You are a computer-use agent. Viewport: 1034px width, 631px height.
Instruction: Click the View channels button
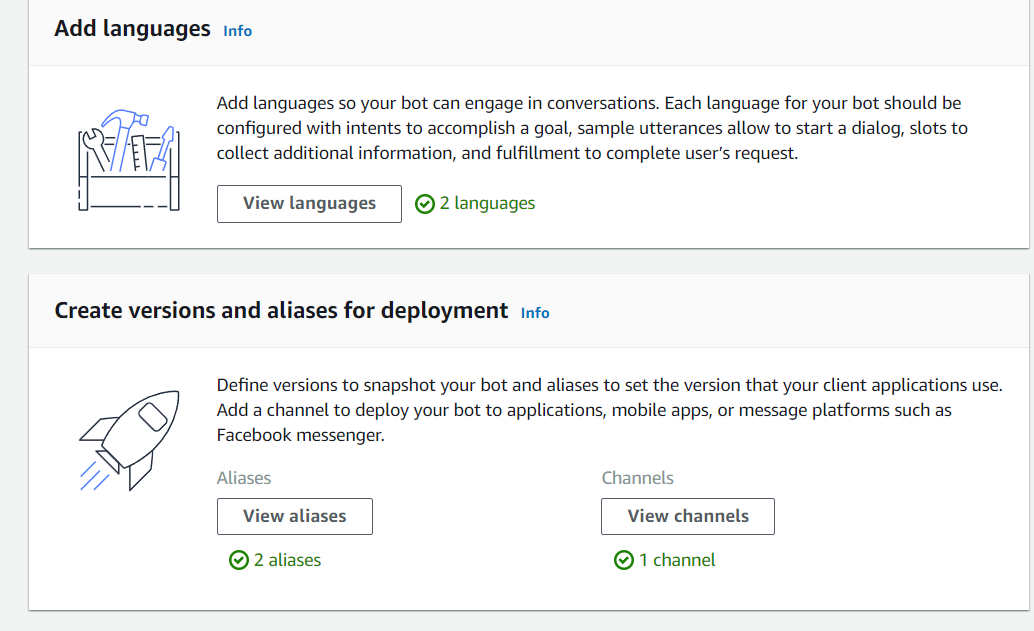click(687, 516)
